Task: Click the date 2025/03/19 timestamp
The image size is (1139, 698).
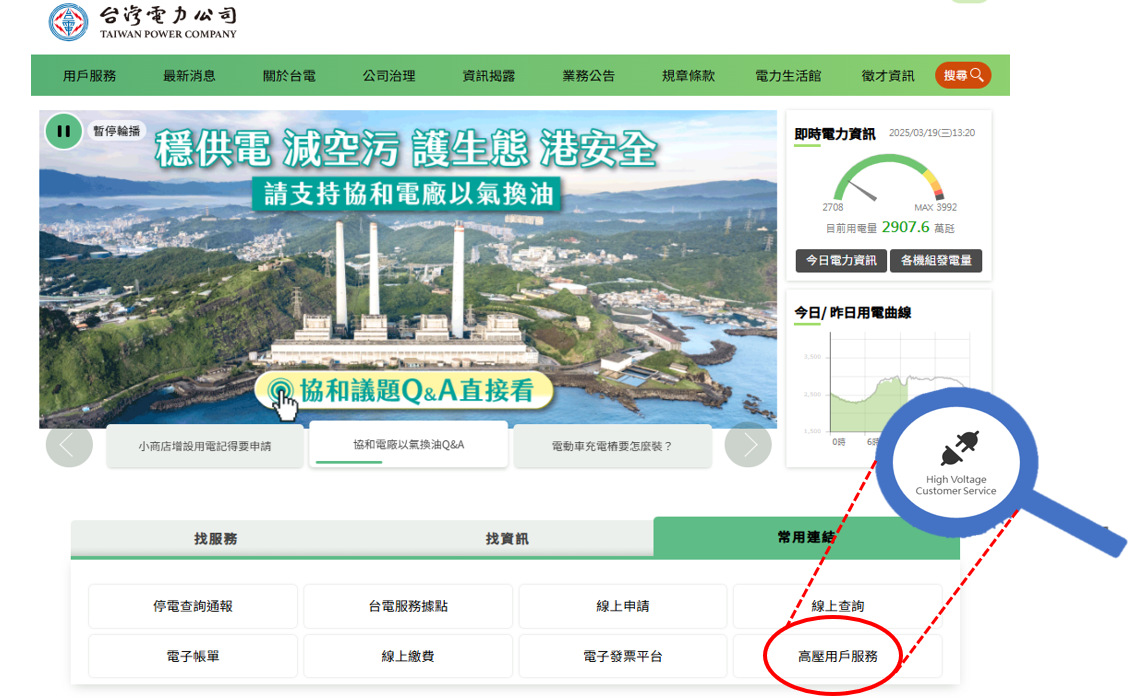Action: (x=932, y=133)
